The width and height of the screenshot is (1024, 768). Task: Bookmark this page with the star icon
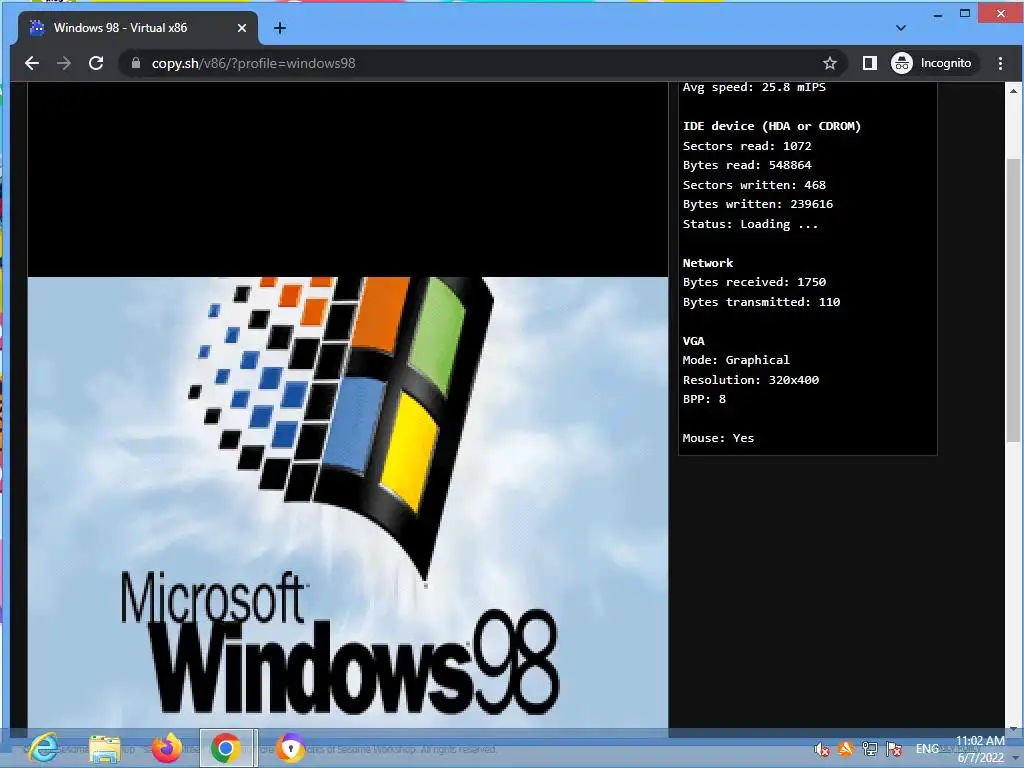pos(829,63)
